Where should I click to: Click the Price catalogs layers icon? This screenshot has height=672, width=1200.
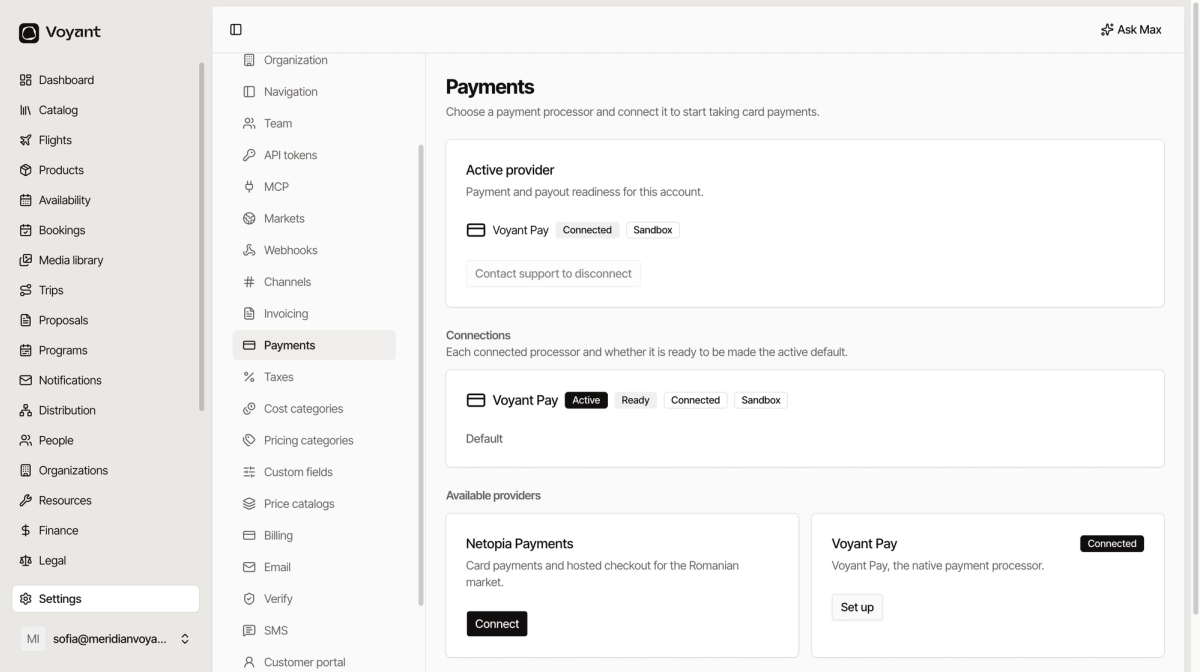pyautogui.click(x=249, y=504)
